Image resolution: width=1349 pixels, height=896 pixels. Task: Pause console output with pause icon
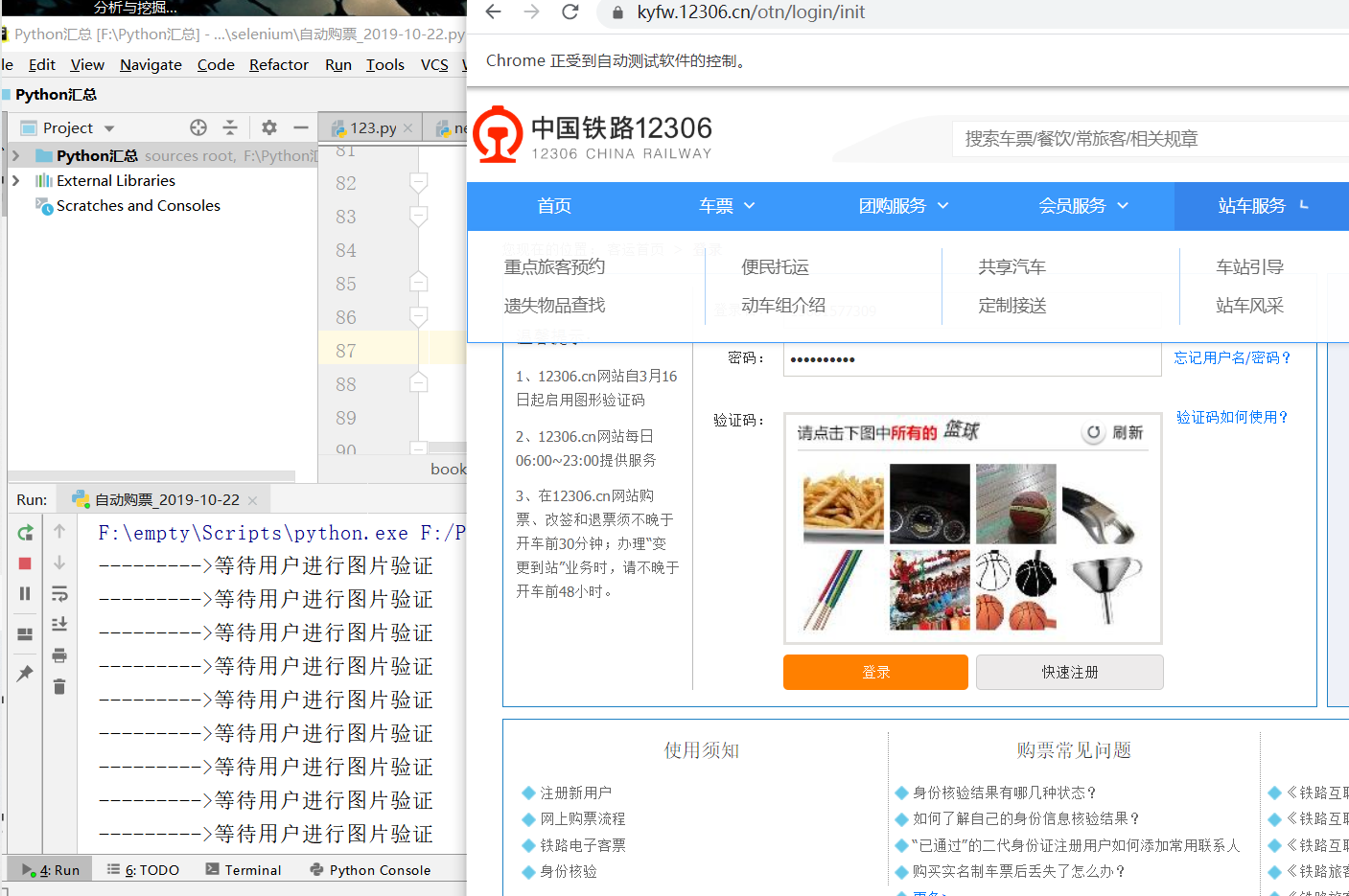[25, 593]
